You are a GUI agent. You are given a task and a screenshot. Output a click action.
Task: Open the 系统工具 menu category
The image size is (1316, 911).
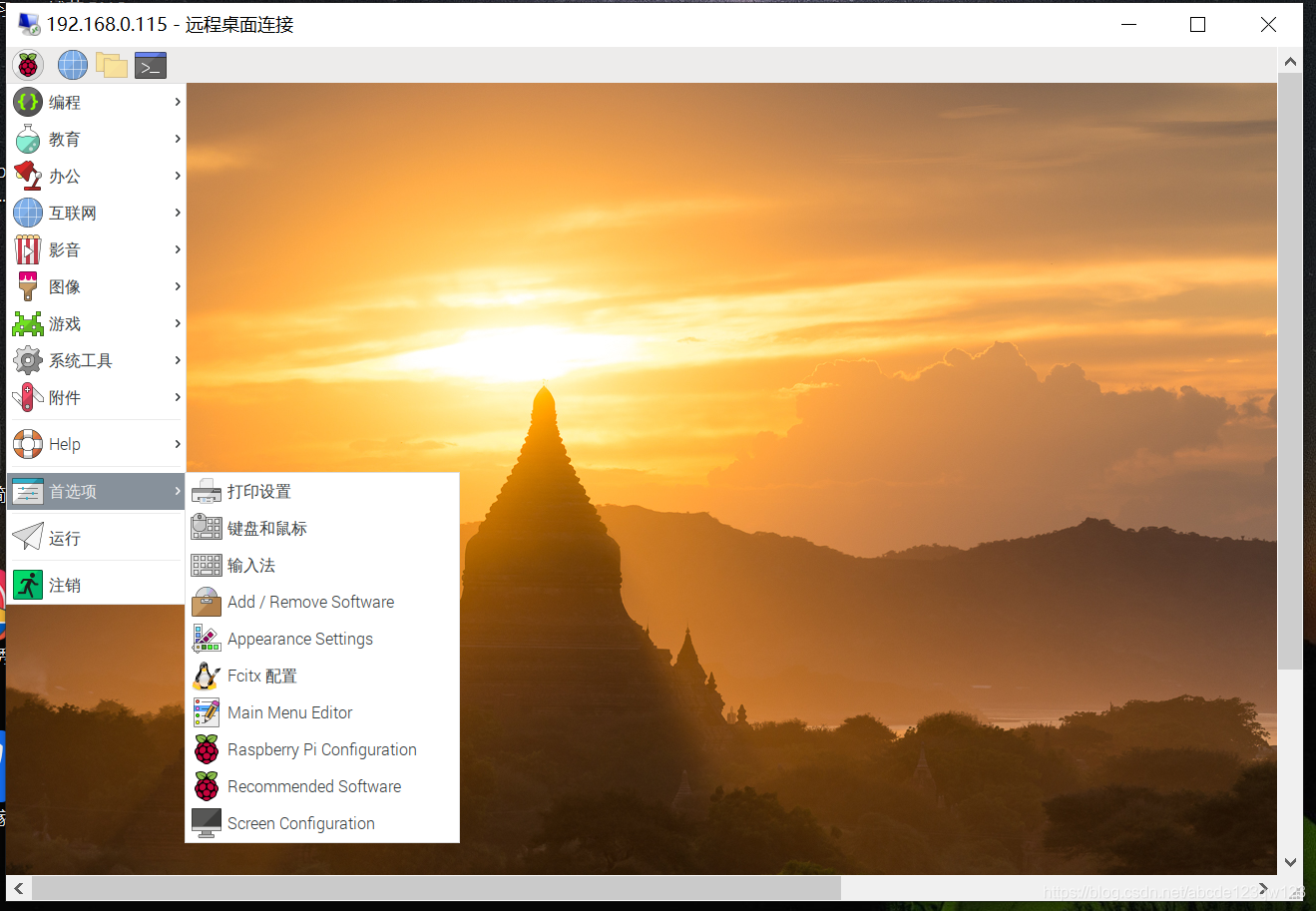click(97, 360)
